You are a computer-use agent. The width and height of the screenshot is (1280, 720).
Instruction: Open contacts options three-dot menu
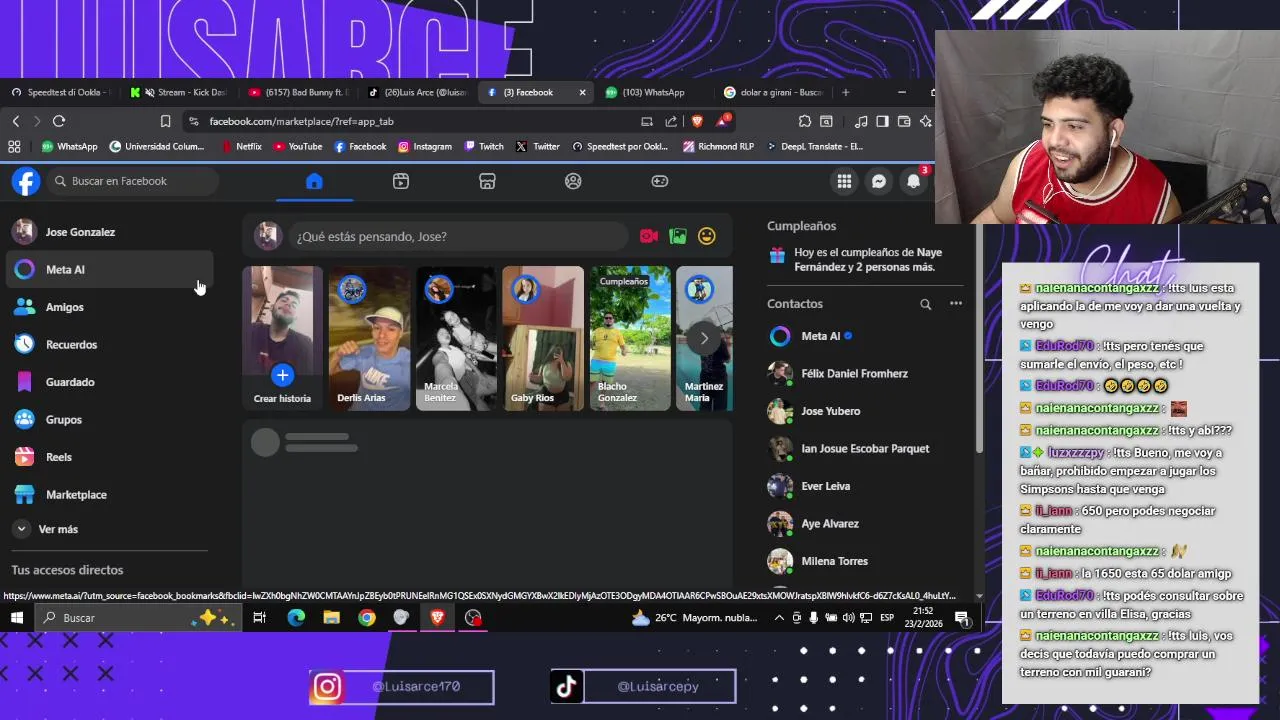coord(956,304)
